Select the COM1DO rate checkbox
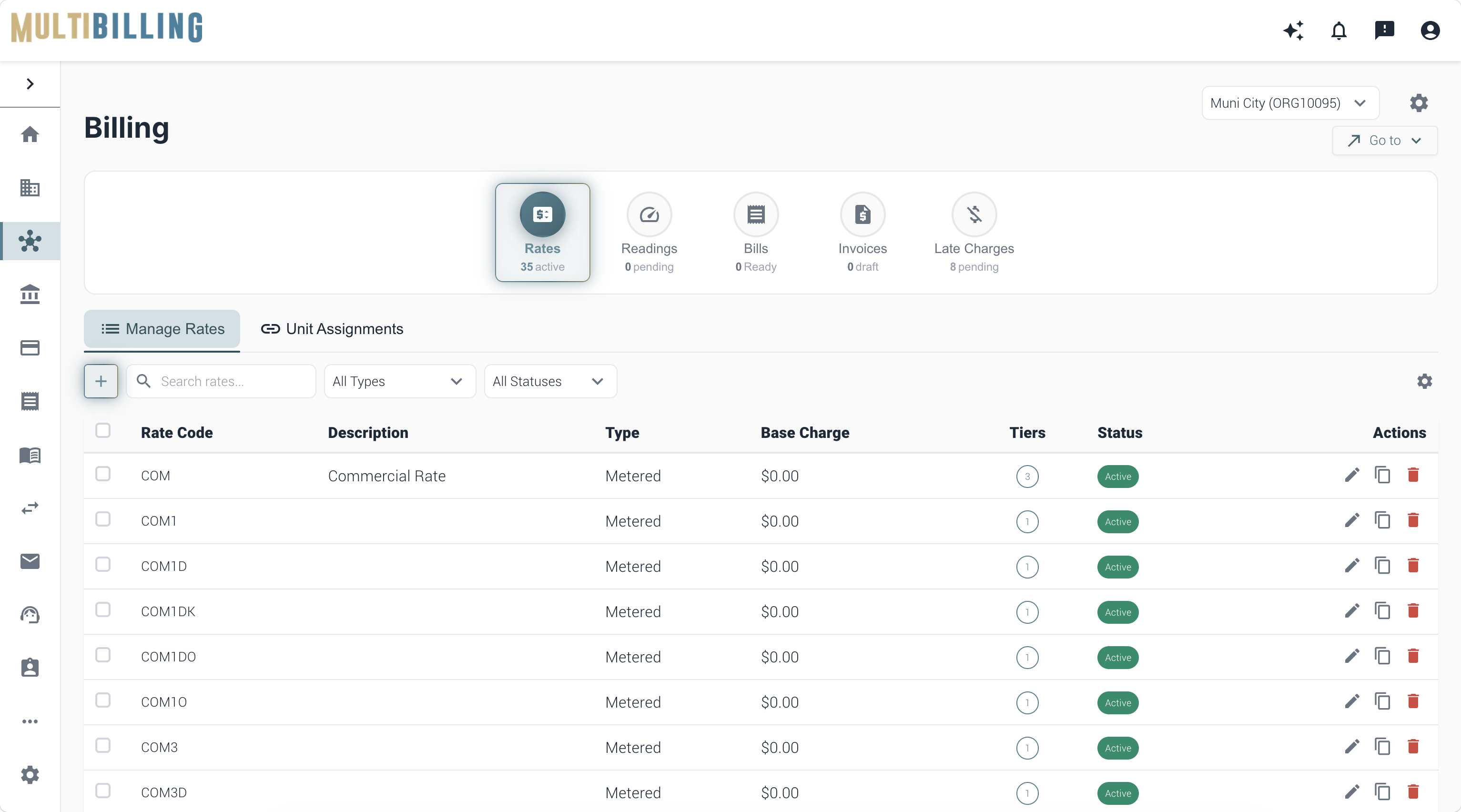The width and height of the screenshot is (1461, 812). 102,656
